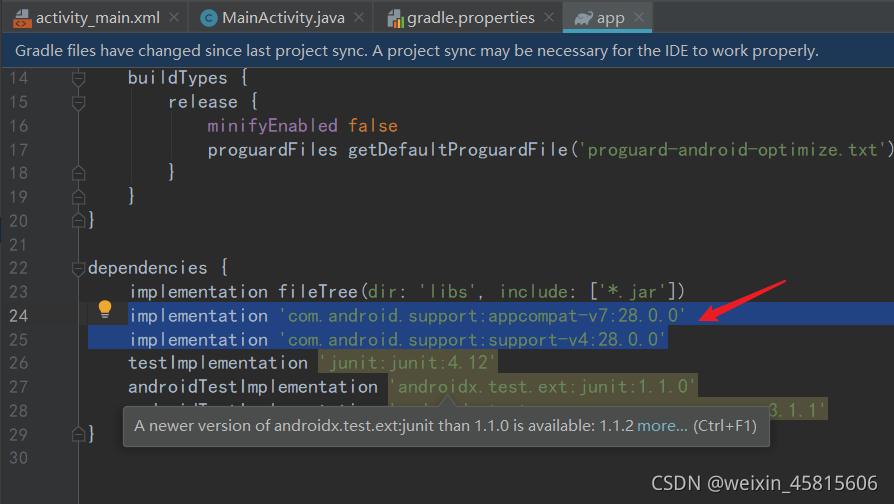
Task: Click the appcompat-v7:28.0.0 dependency string
Action: click(482, 315)
